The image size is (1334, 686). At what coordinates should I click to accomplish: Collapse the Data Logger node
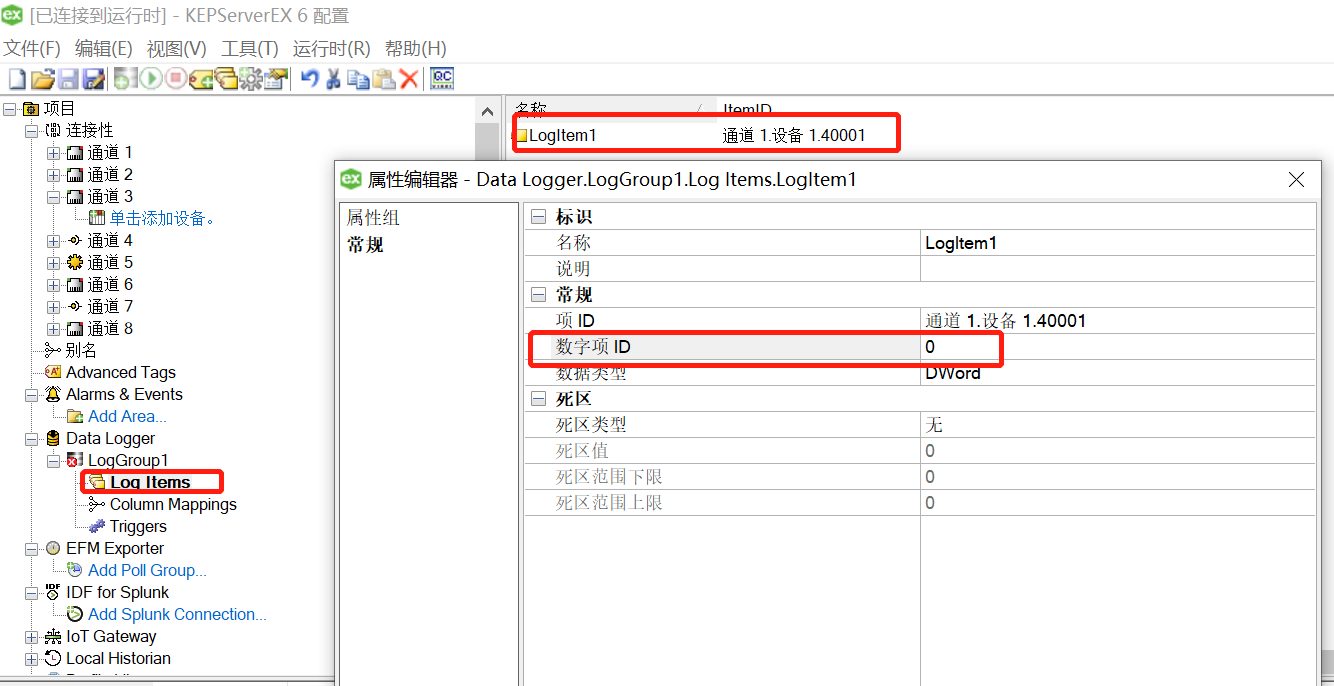coord(31,438)
